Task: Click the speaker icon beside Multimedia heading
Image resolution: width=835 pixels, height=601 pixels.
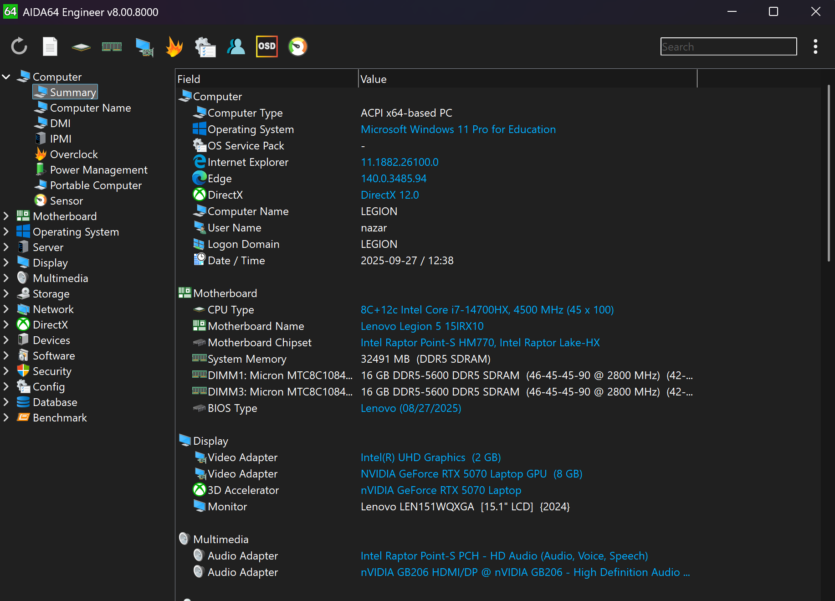Action: point(184,539)
